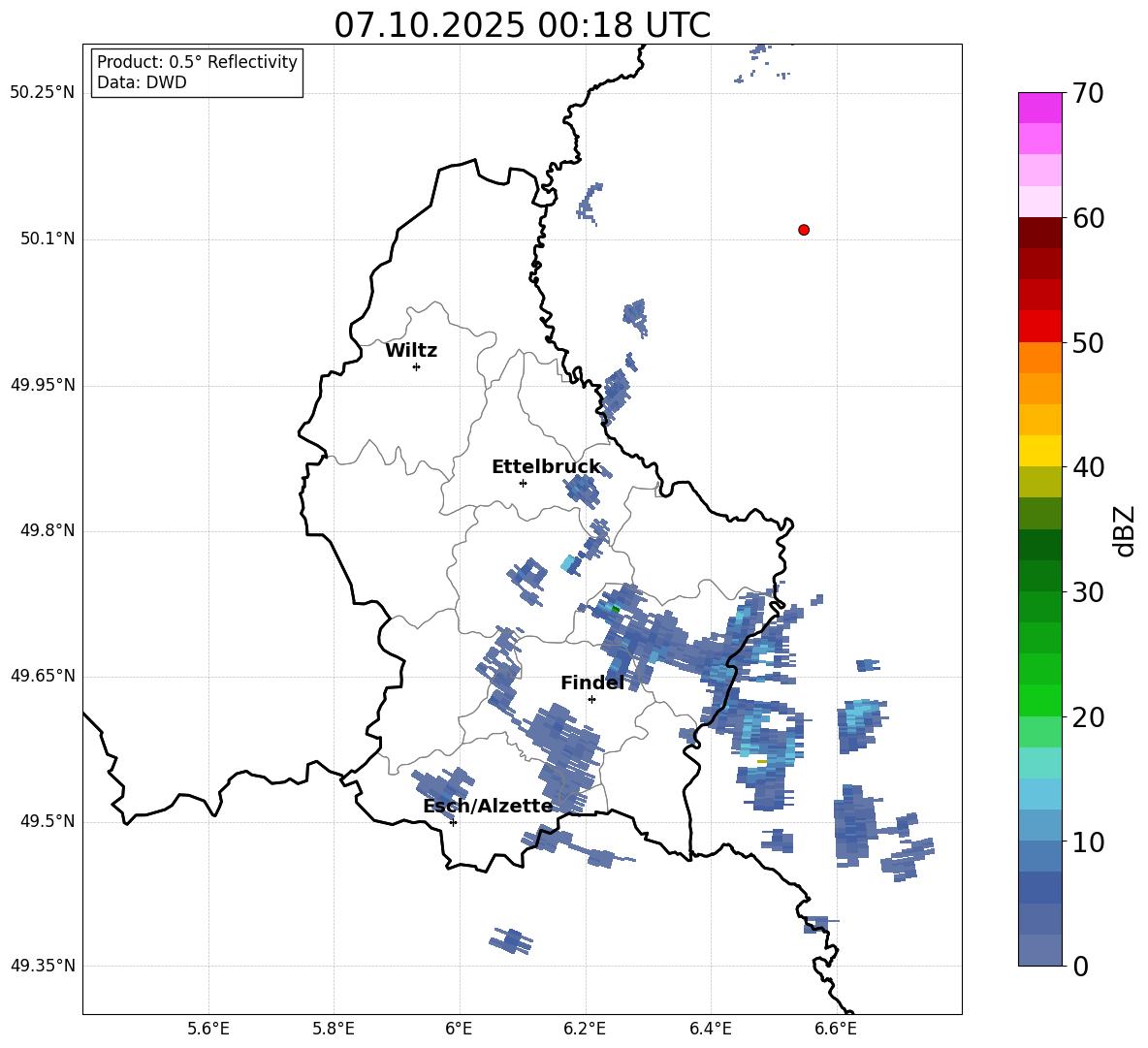Click the 6°E longitude label

coord(459,1029)
